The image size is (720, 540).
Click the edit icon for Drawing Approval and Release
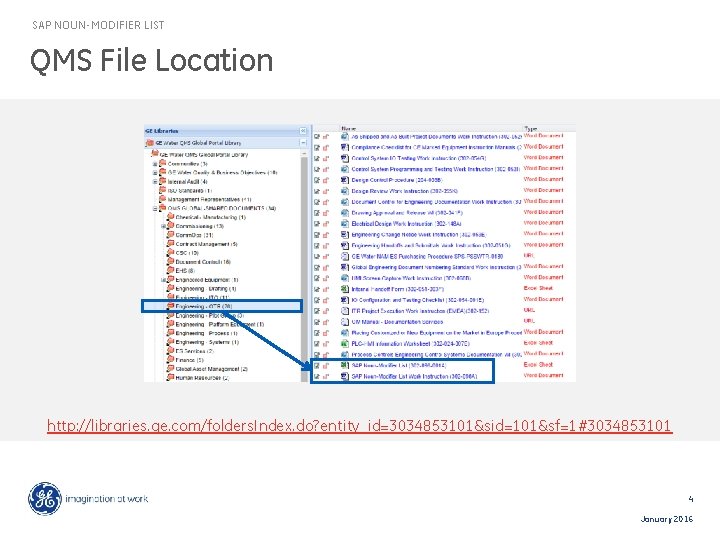point(317,213)
